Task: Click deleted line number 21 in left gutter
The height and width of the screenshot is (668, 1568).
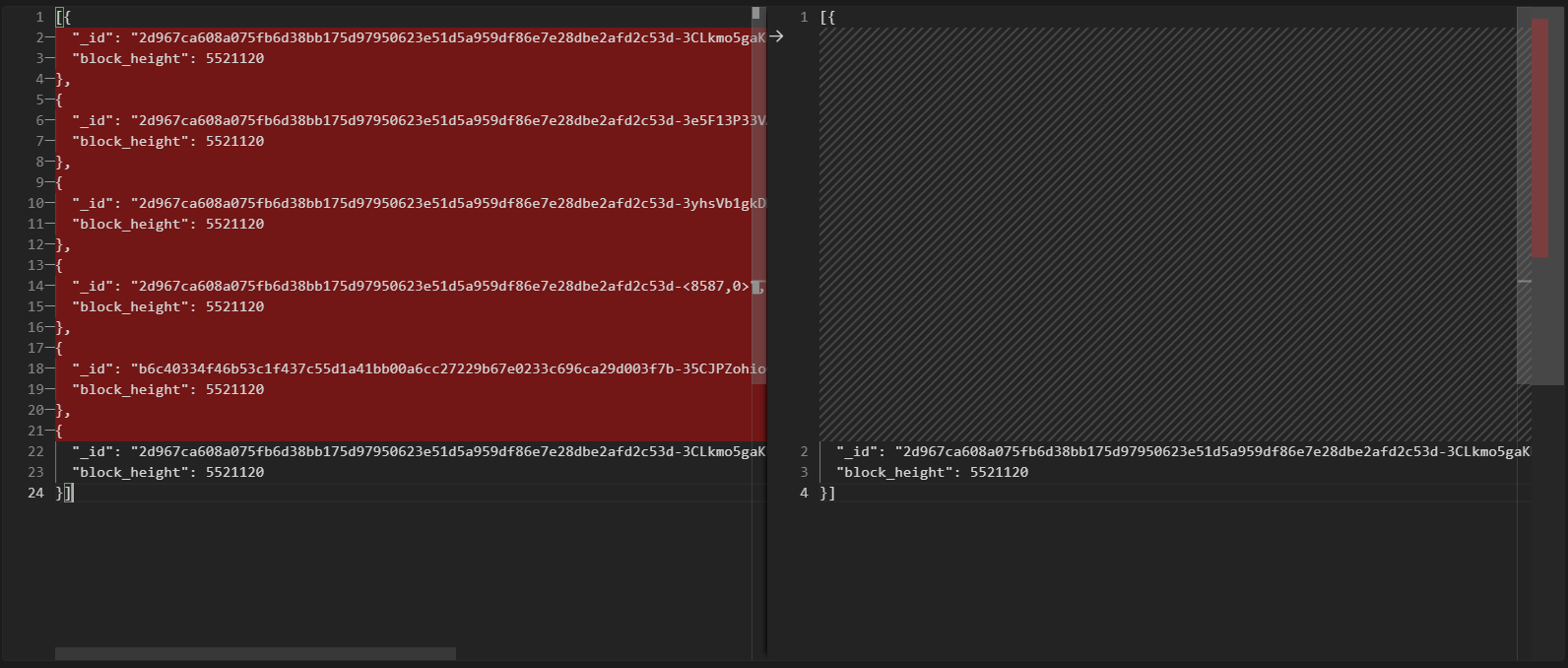Action: click(35, 431)
